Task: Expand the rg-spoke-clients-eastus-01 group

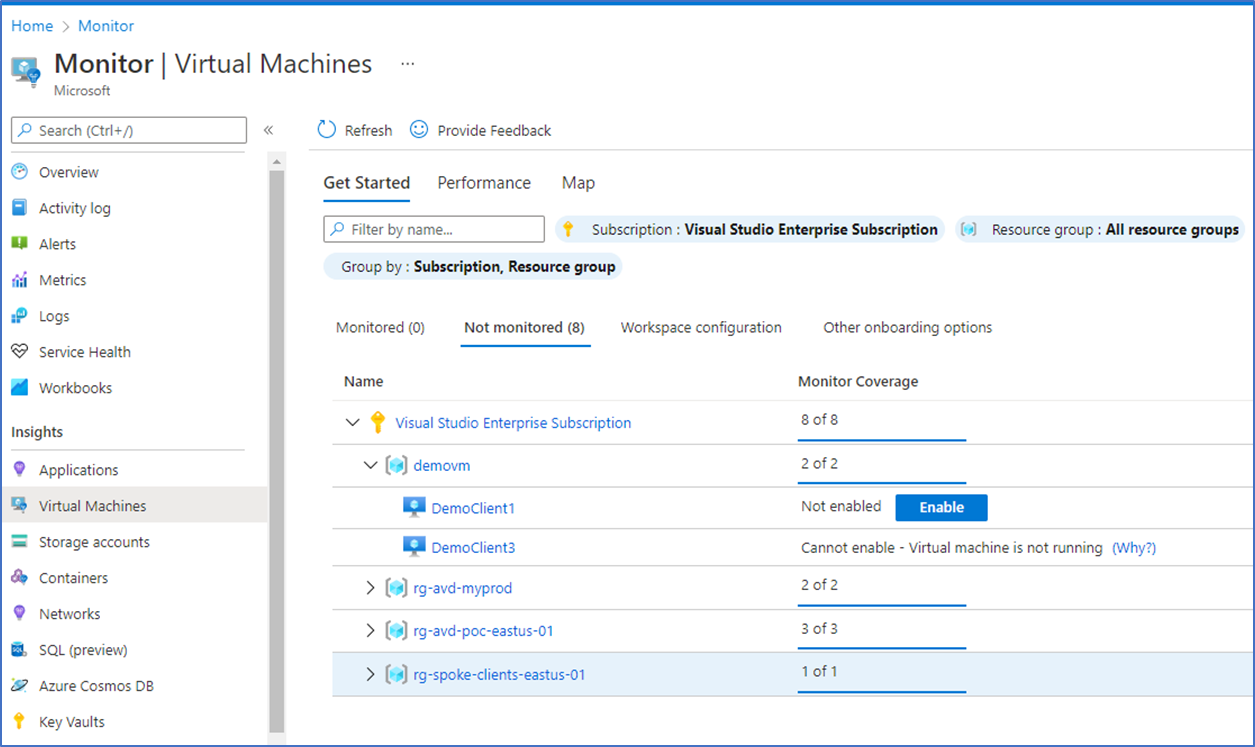Action: point(371,675)
